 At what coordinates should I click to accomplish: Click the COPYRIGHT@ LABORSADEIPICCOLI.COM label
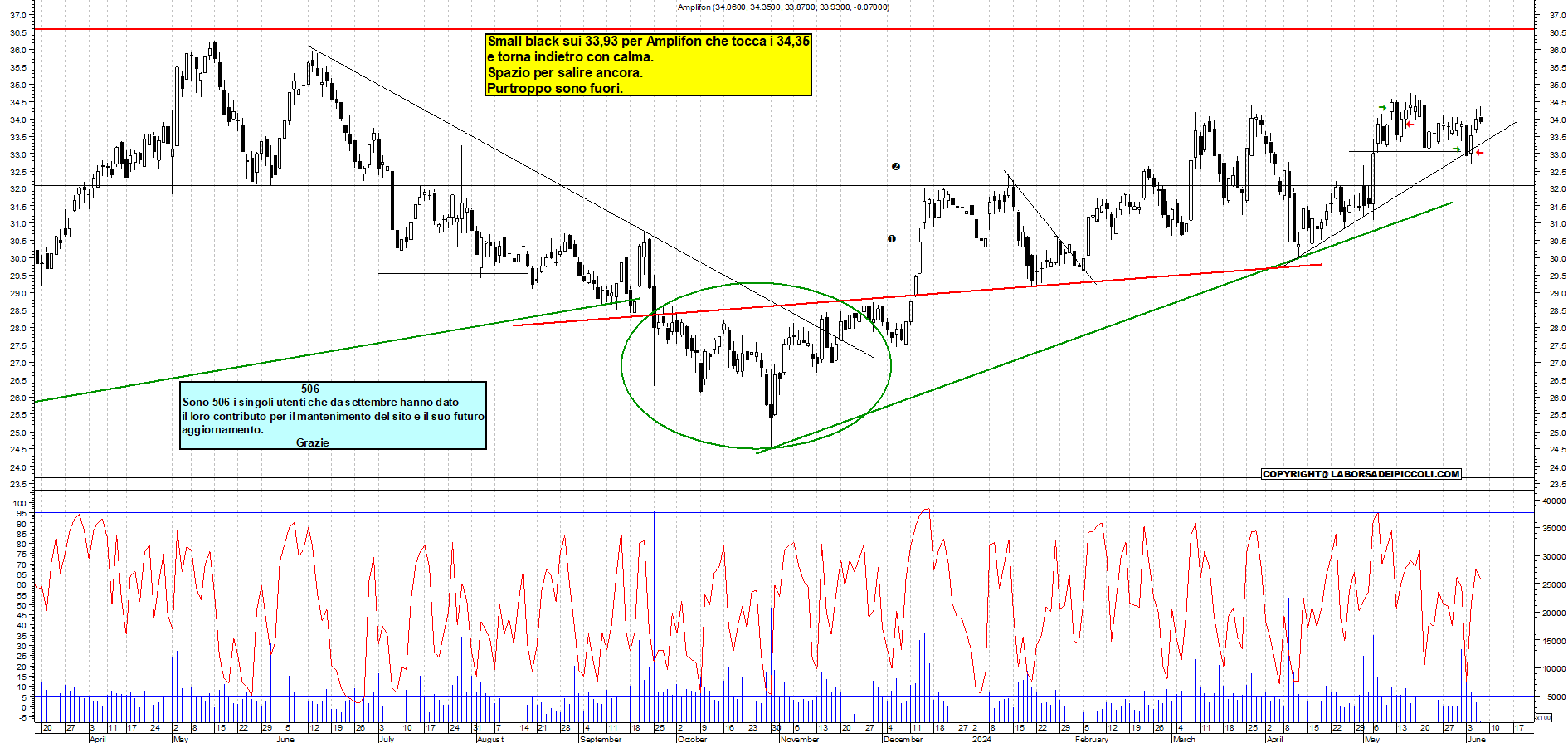(x=1361, y=474)
